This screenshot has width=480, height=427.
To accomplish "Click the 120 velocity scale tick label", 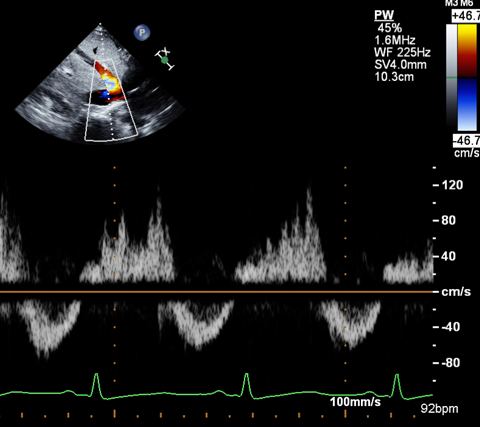I will coord(452,185).
